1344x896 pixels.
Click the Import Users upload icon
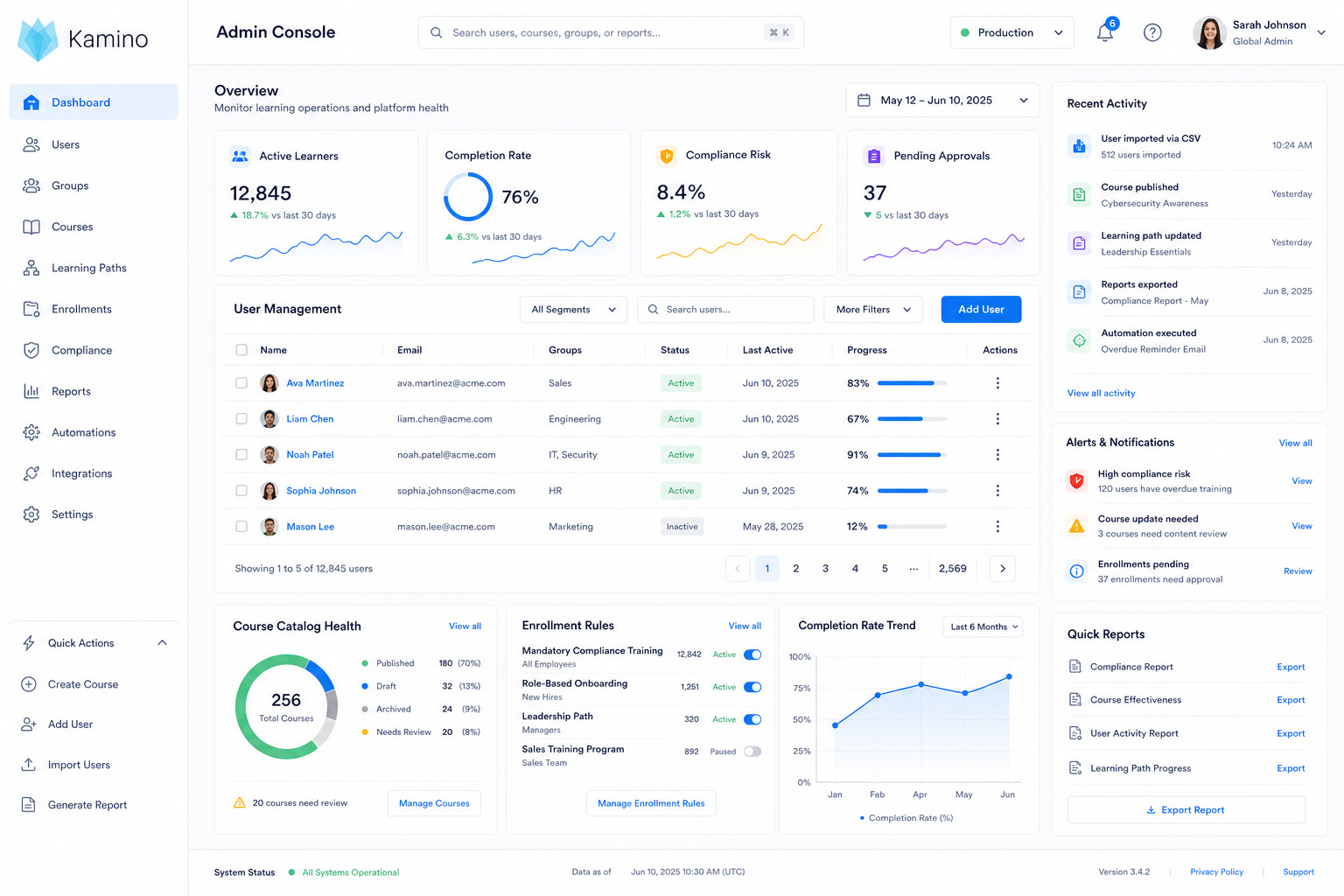tap(29, 765)
